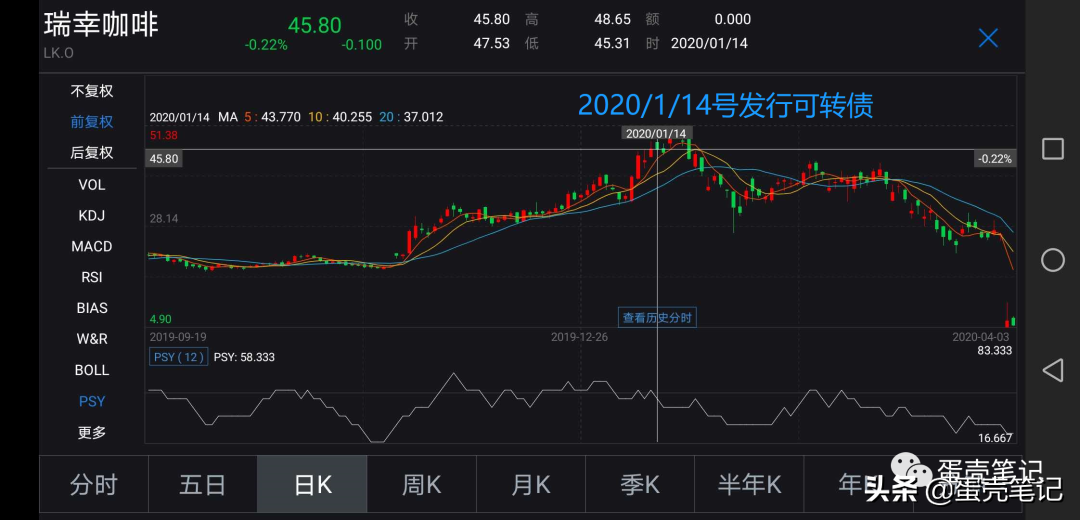Tap Android back triangle button
The image size is (1080, 520).
click(1052, 370)
